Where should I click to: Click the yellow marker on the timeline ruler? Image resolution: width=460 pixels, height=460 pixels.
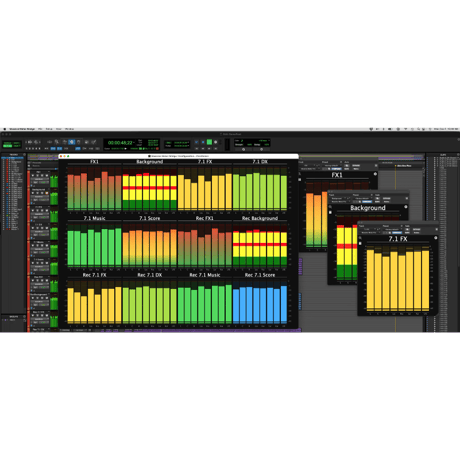pos(396,166)
